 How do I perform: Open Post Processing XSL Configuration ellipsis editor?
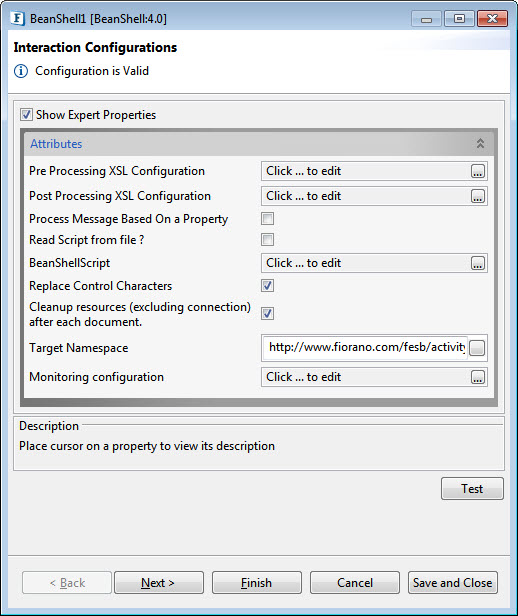click(x=478, y=196)
